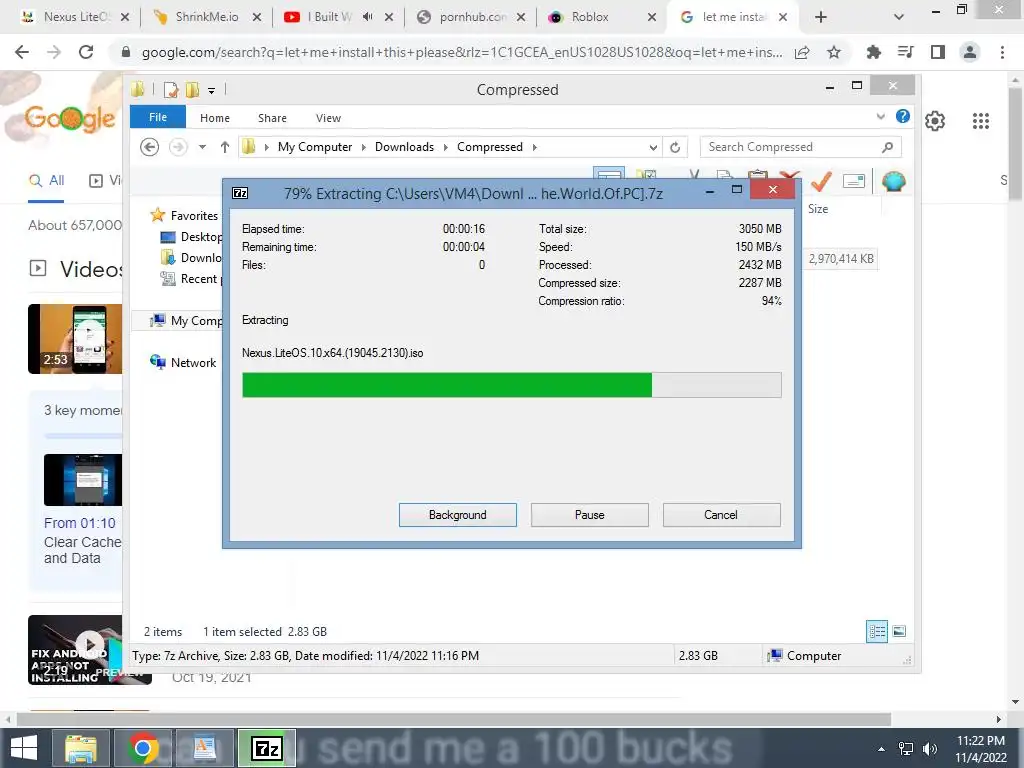The height and width of the screenshot is (768, 1024).
Task: Click the properties card toolbar icon
Action: pyautogui.click(x=854, y=181)
